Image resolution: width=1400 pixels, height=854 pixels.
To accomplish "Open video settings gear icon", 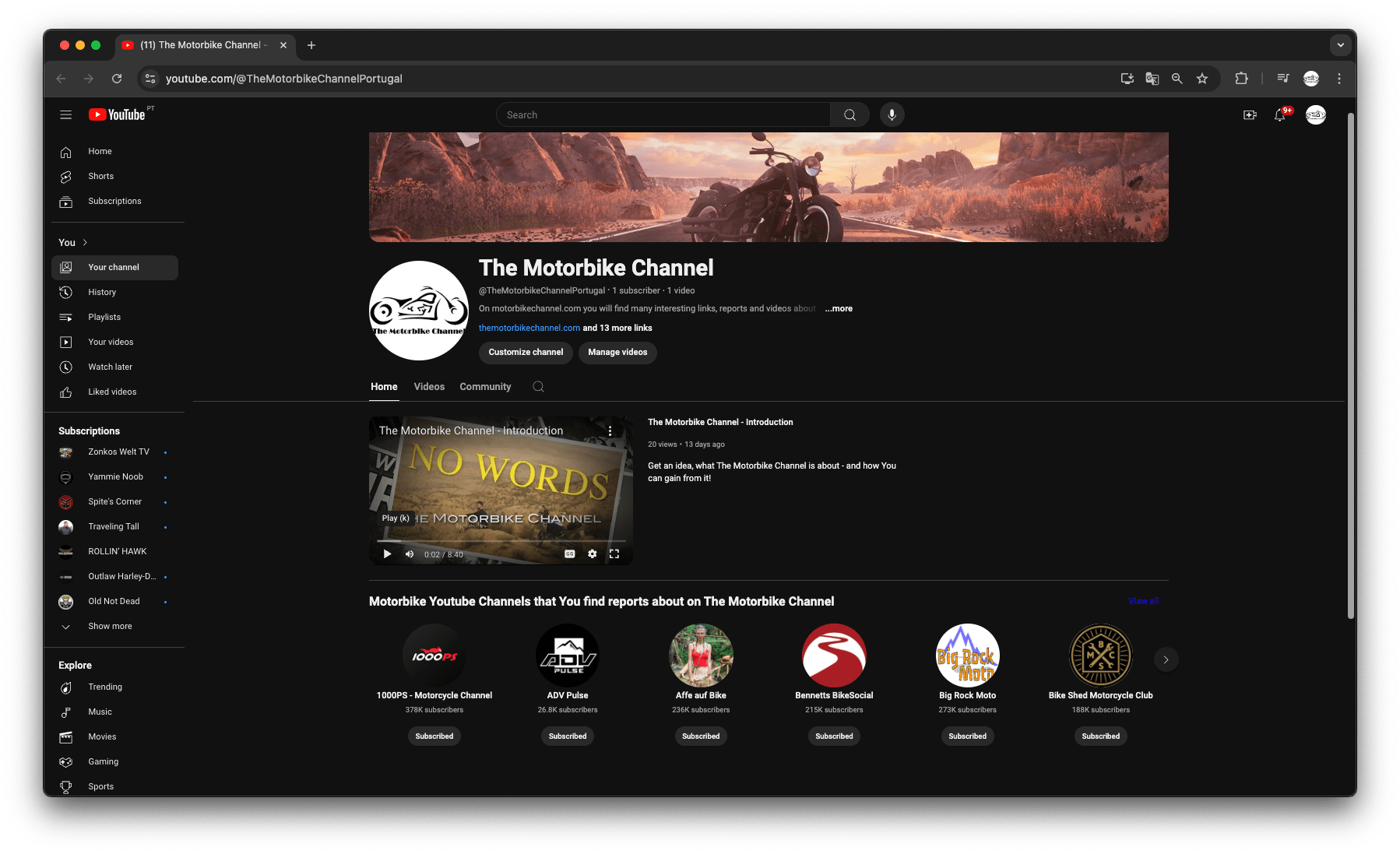I will (x=592, y=554).
